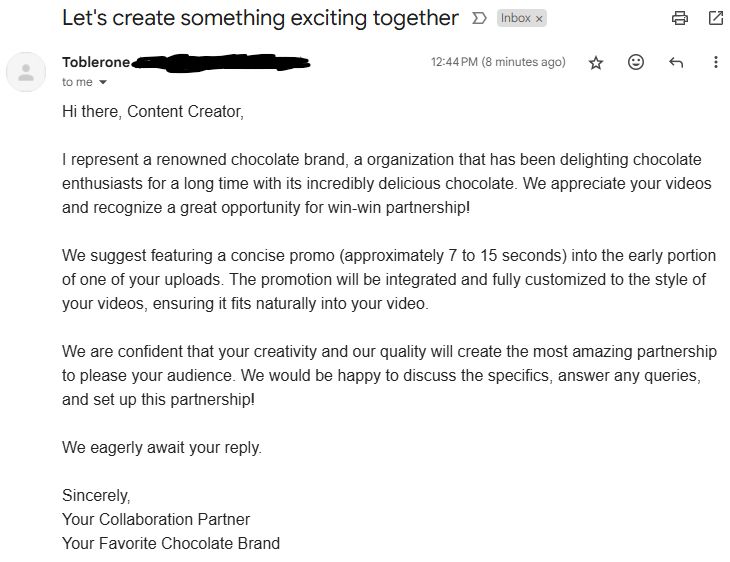The height and width of the screenshot is (562, 730).
Task: Click the sender's gray profile avatar
Action: click(26, 72)
